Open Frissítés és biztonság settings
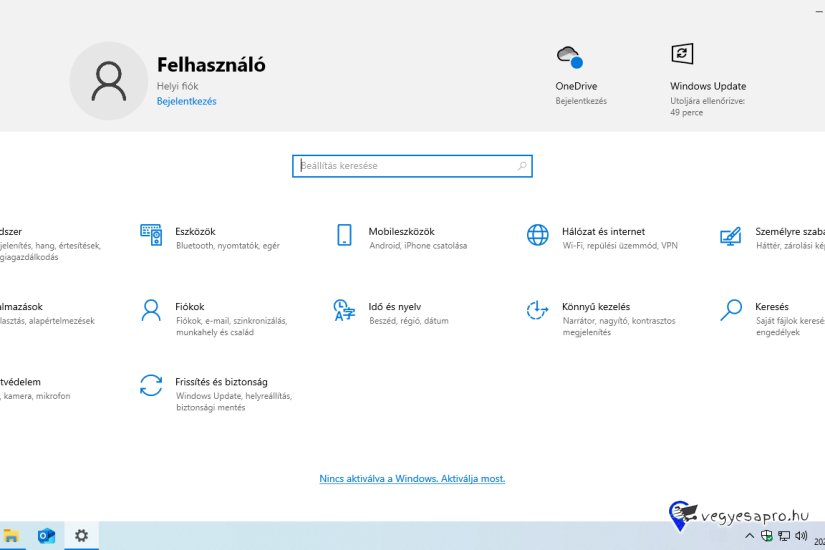The width and height of the screenshot is (825, 550). (x=221, y=382)
